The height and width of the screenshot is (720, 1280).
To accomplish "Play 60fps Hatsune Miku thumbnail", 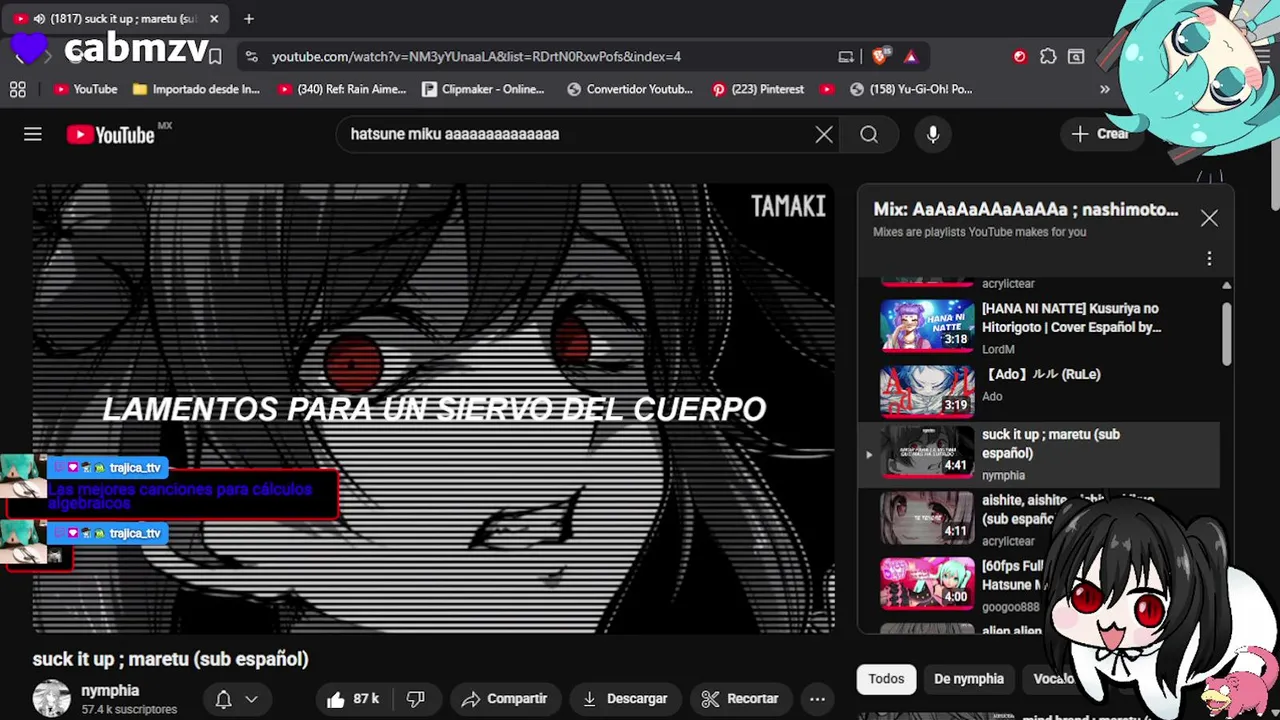I will 927,583.
